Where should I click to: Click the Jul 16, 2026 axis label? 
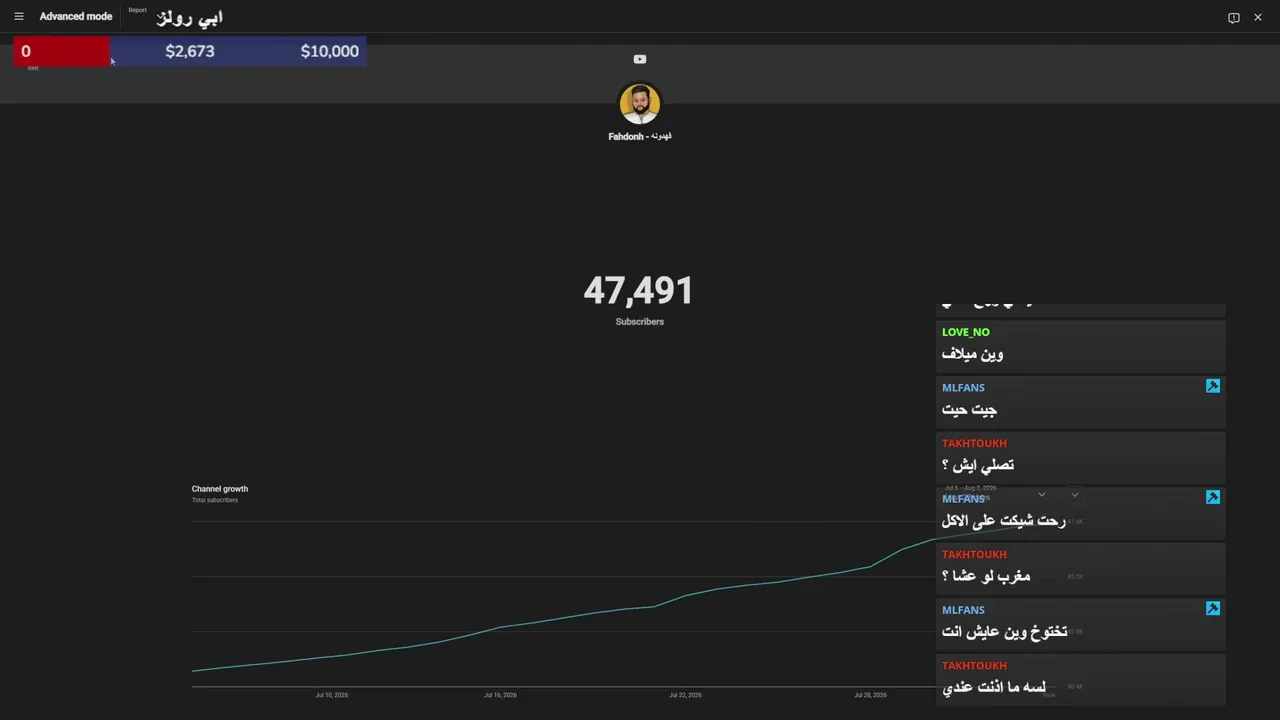point(500,695)
